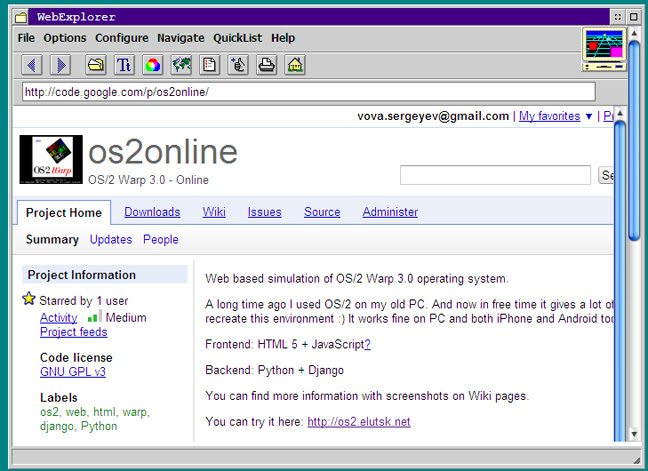Click the document page toolbar icon
Screen dimensions: 648x471
pos(210,65)
